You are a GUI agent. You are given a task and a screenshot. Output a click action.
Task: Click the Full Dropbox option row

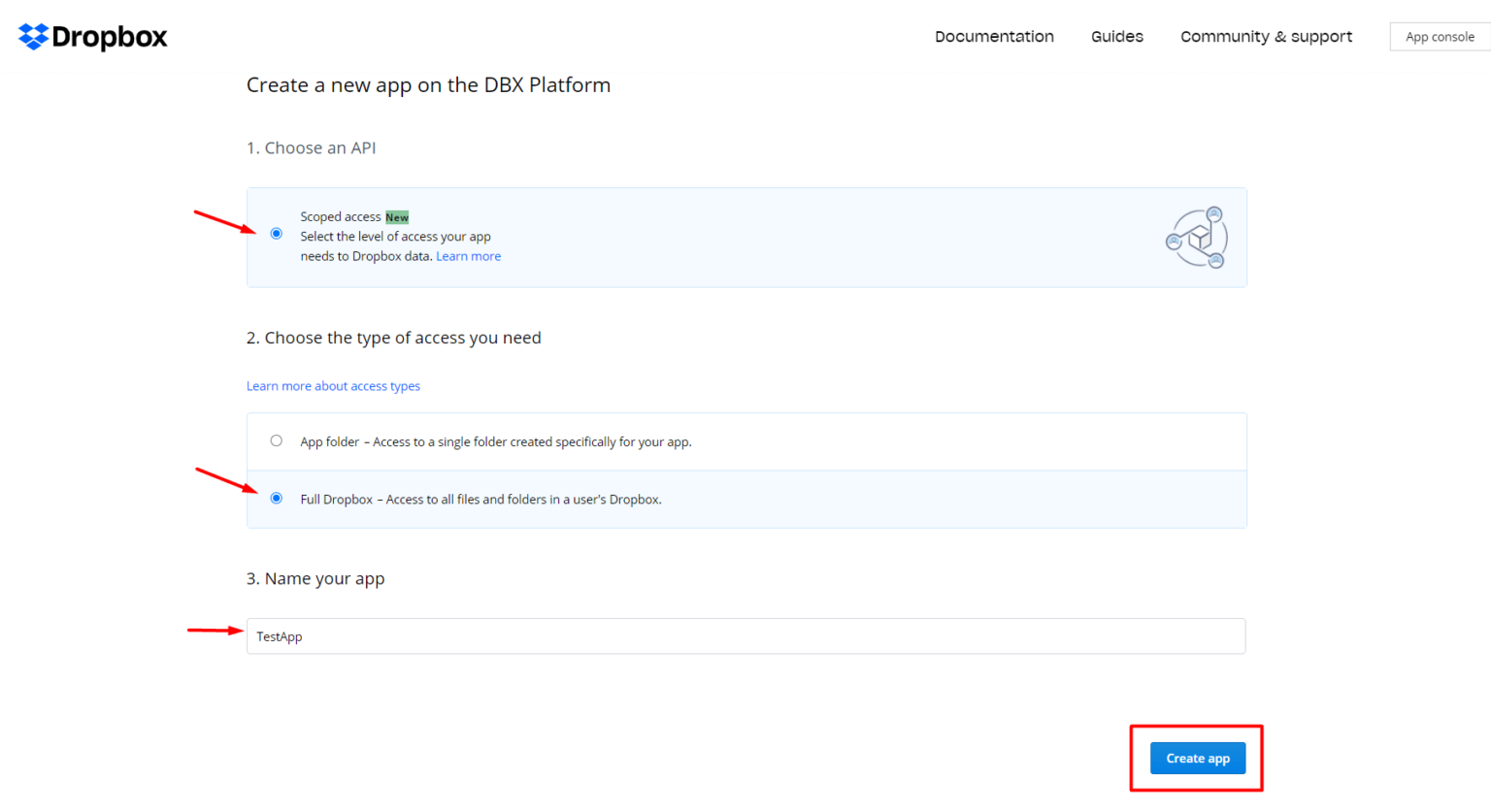(679, 499)
